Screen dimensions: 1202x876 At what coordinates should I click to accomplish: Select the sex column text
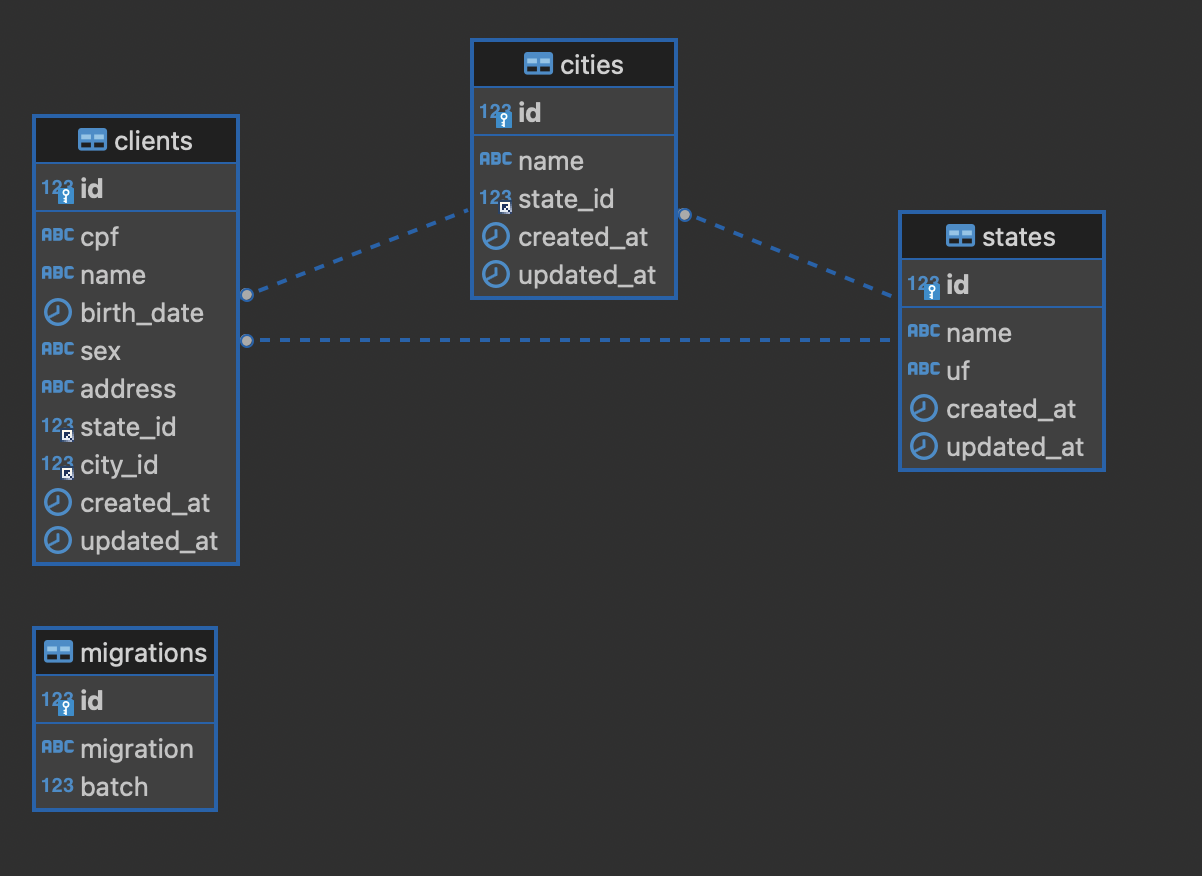(101, 351)
